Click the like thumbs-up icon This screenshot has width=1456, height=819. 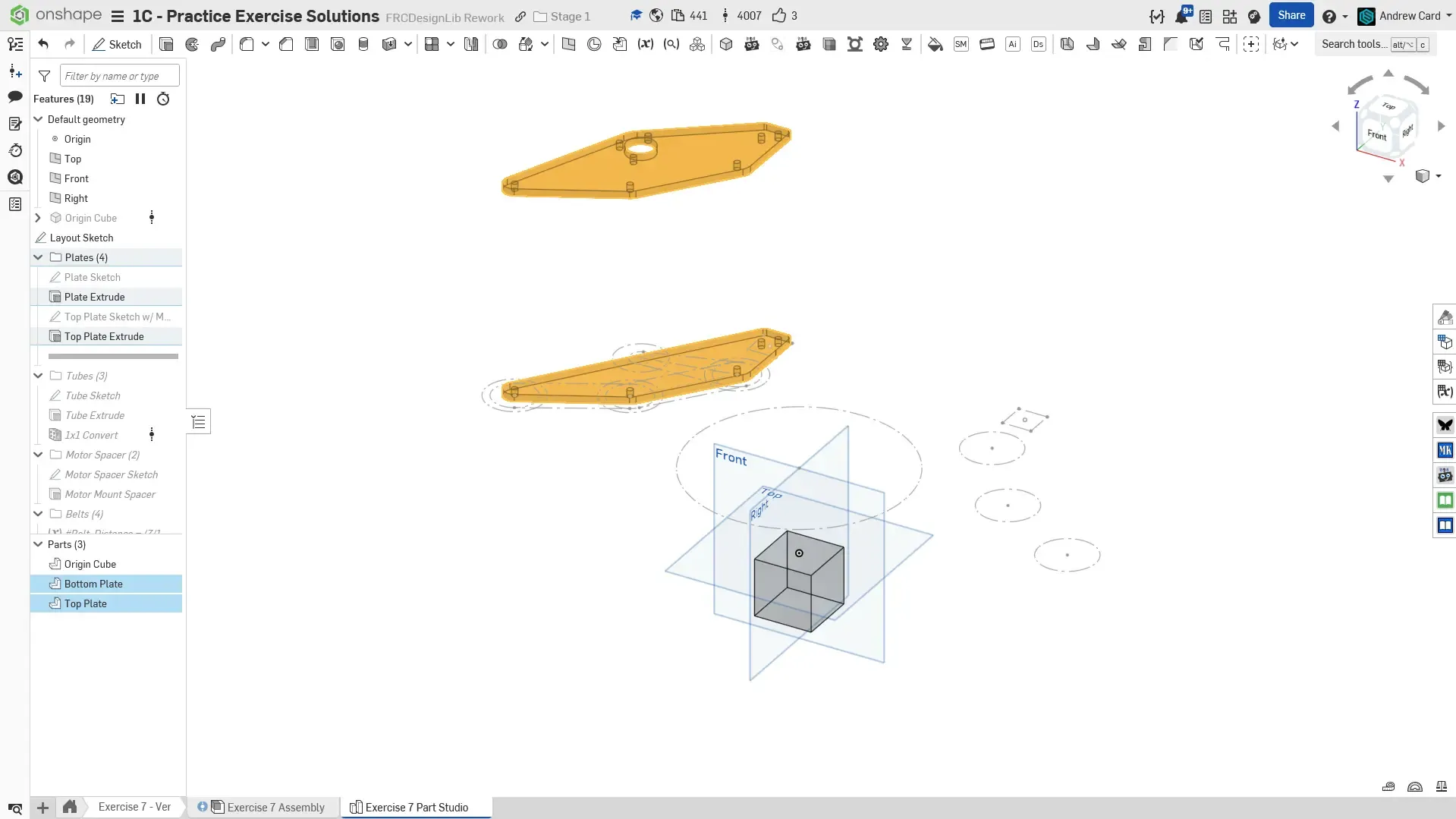click(778, 16)
